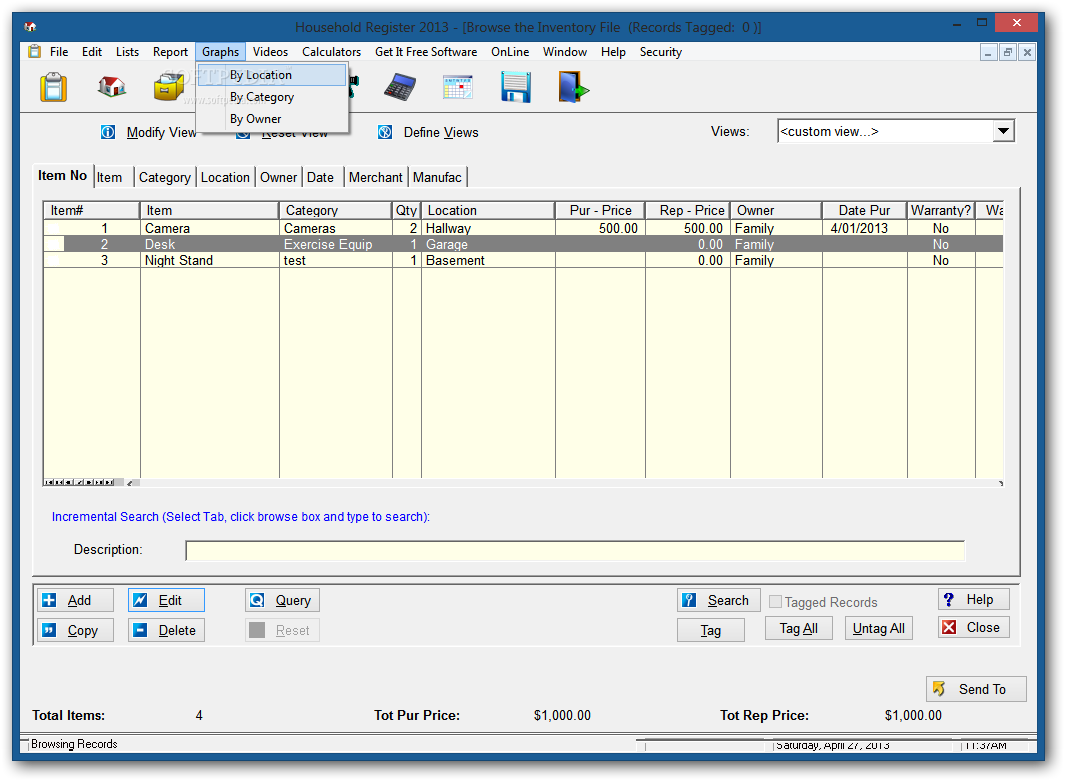Click the red X Close icon
The height and width of the screenshot is (781, 1065).
pos(949,627)
